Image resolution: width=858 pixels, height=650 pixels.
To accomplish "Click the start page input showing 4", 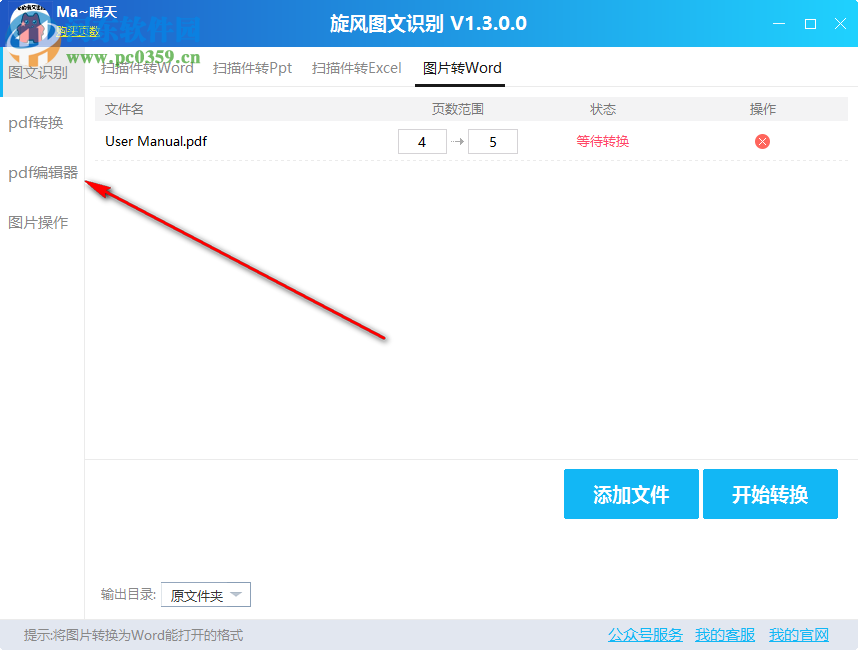I will 422,141.
